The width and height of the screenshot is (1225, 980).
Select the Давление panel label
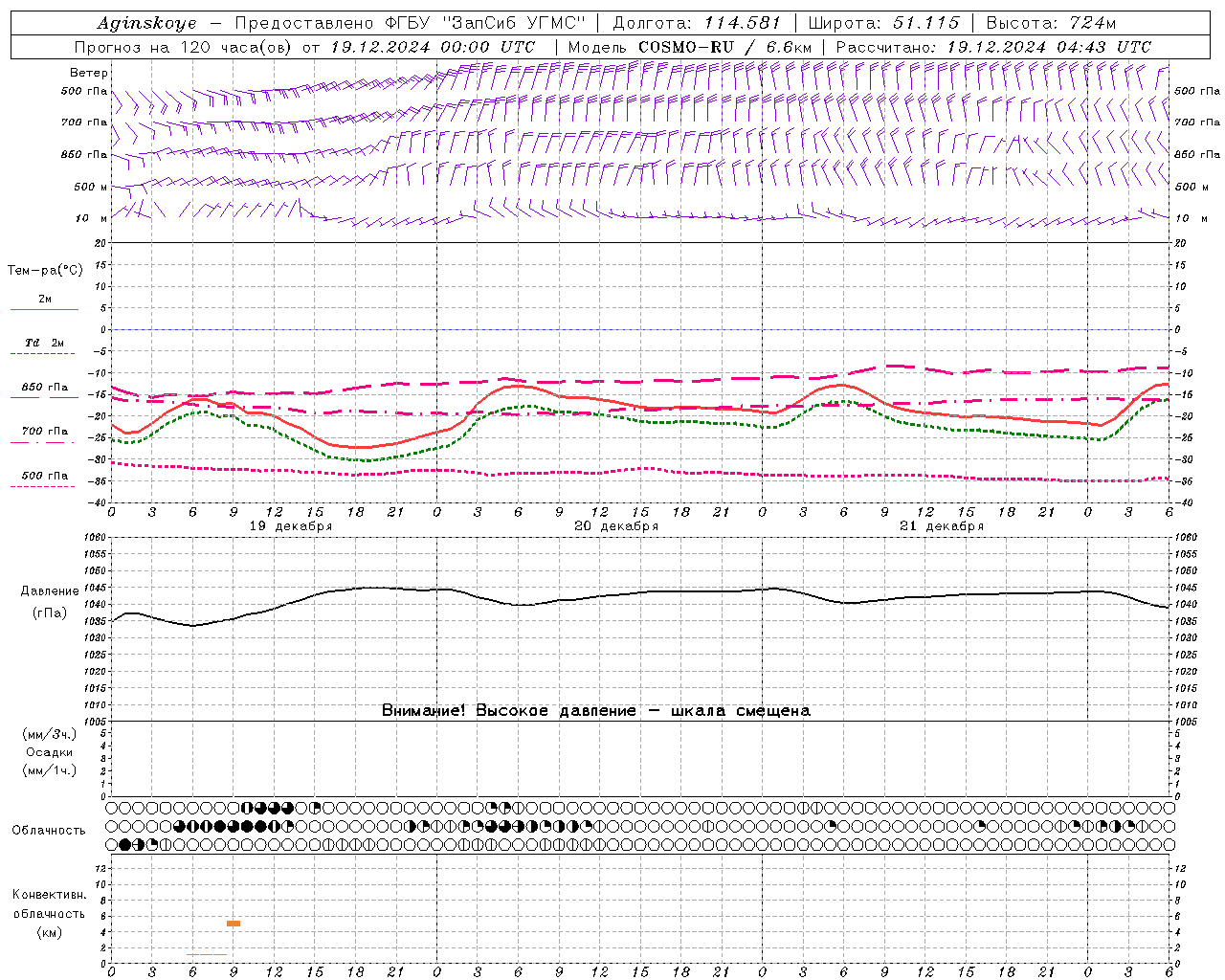point(50,591)
